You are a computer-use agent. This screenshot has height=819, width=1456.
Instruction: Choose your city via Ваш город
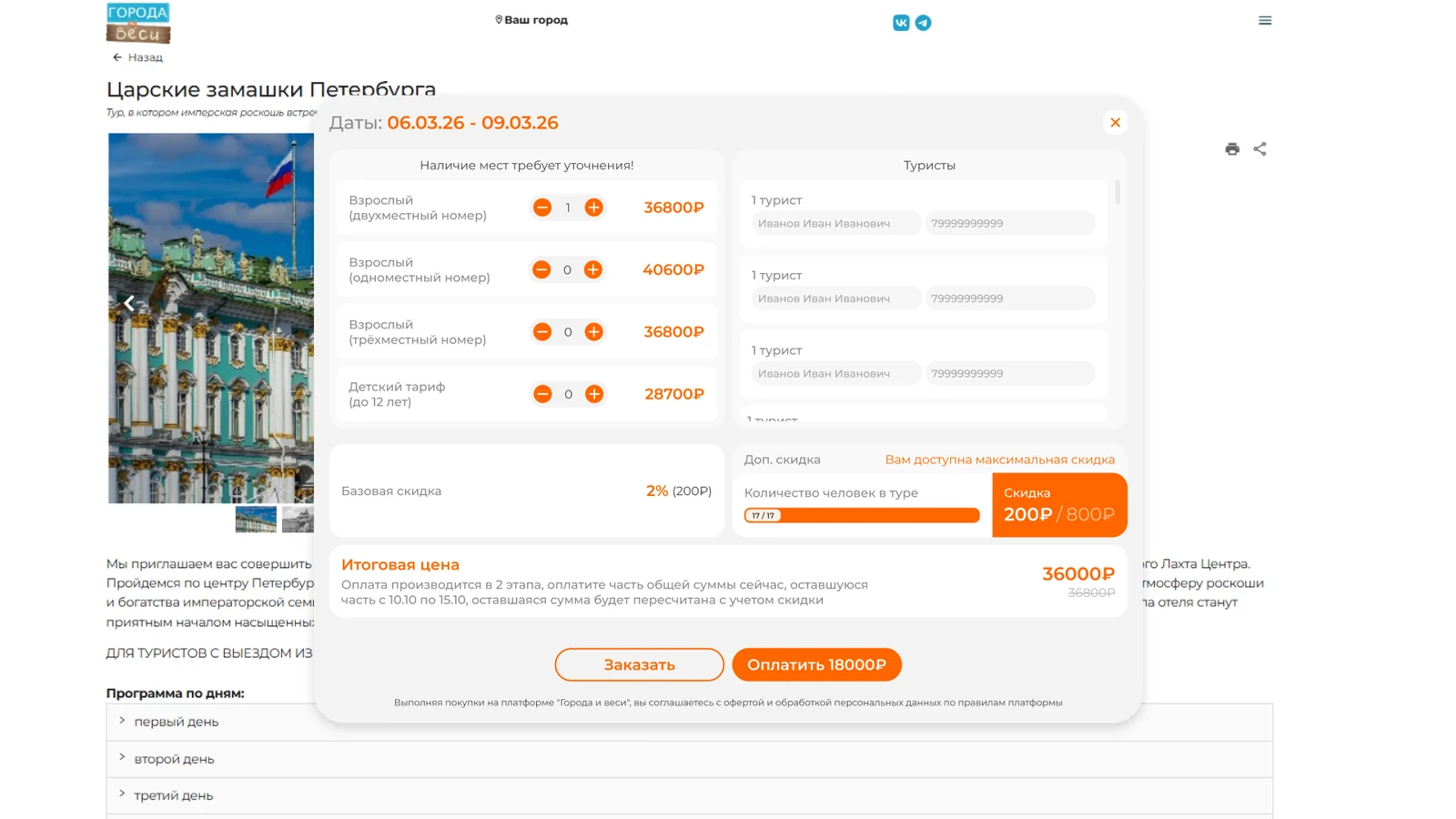[531, 20]
